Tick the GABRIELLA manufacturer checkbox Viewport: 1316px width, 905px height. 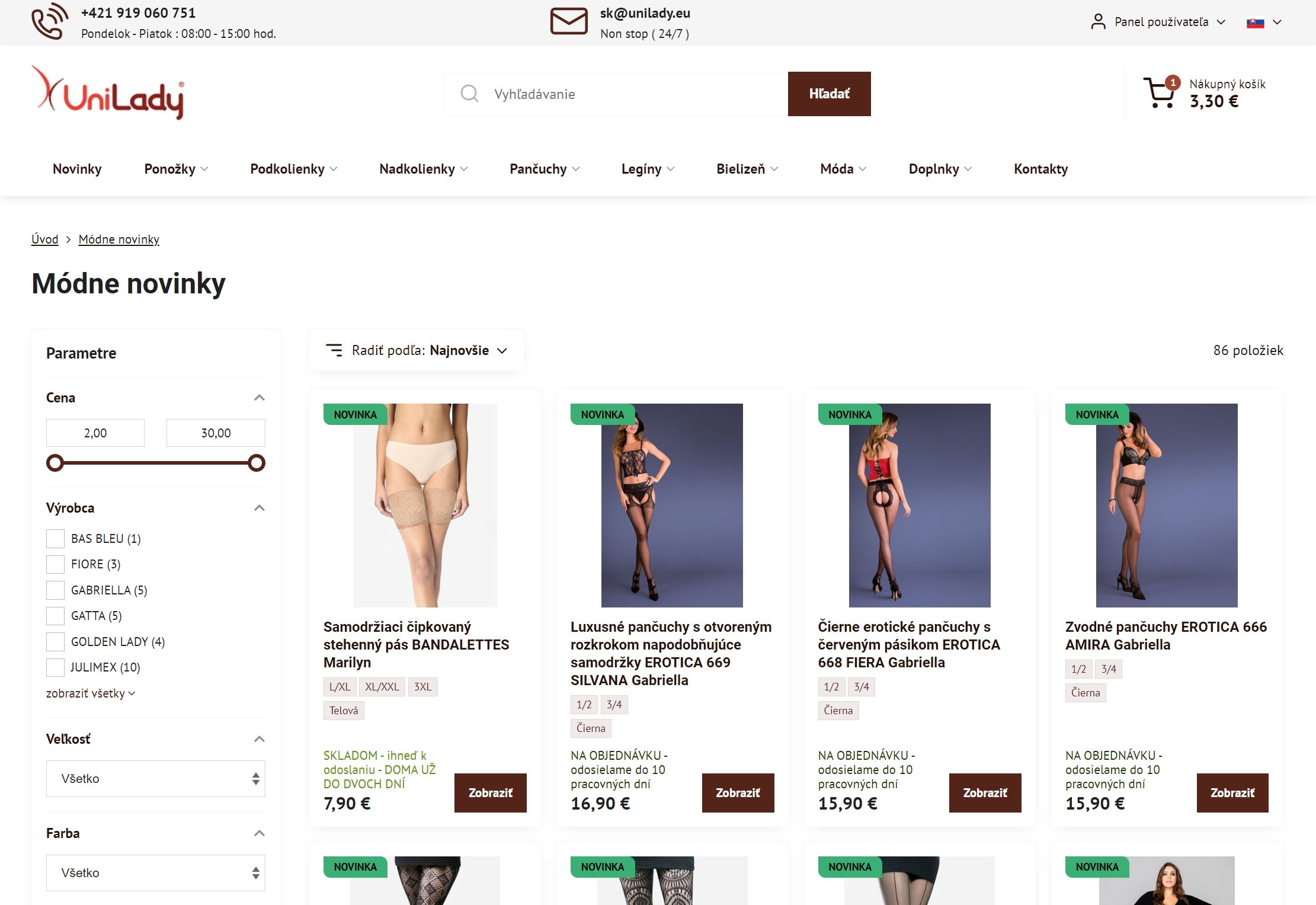(55, 590)
